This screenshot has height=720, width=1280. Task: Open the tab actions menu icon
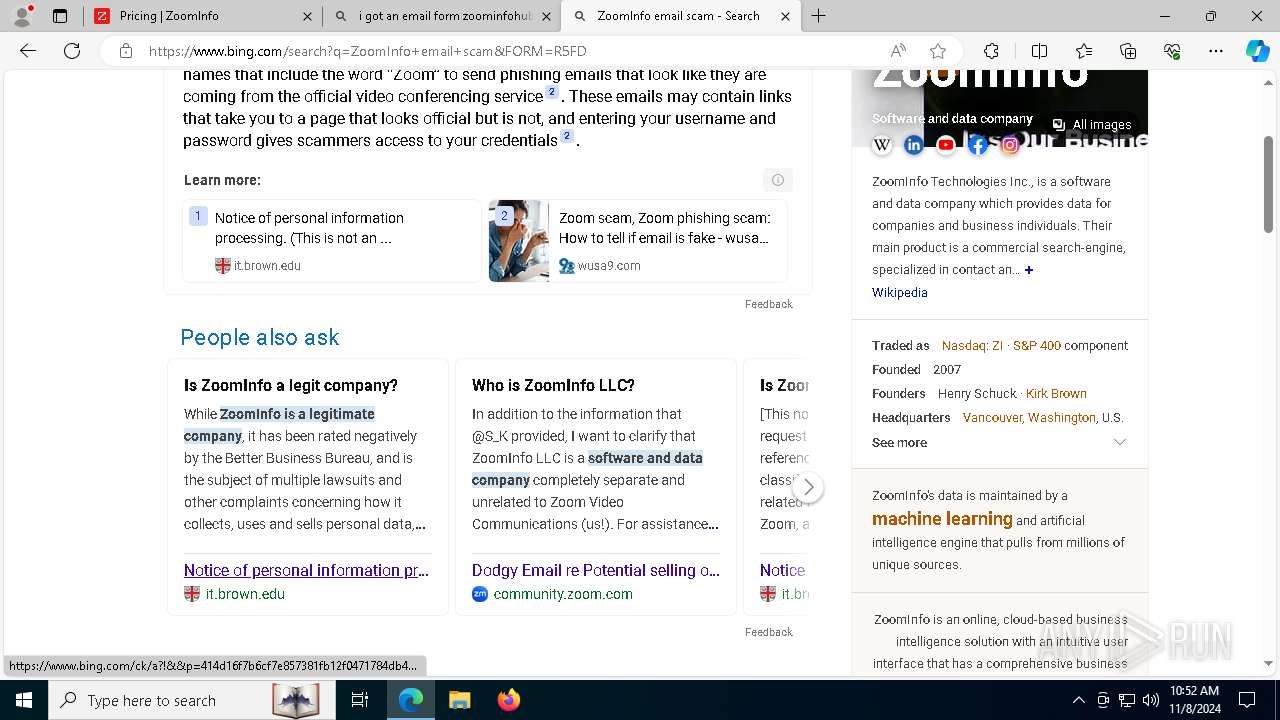[x=60, y=16]
